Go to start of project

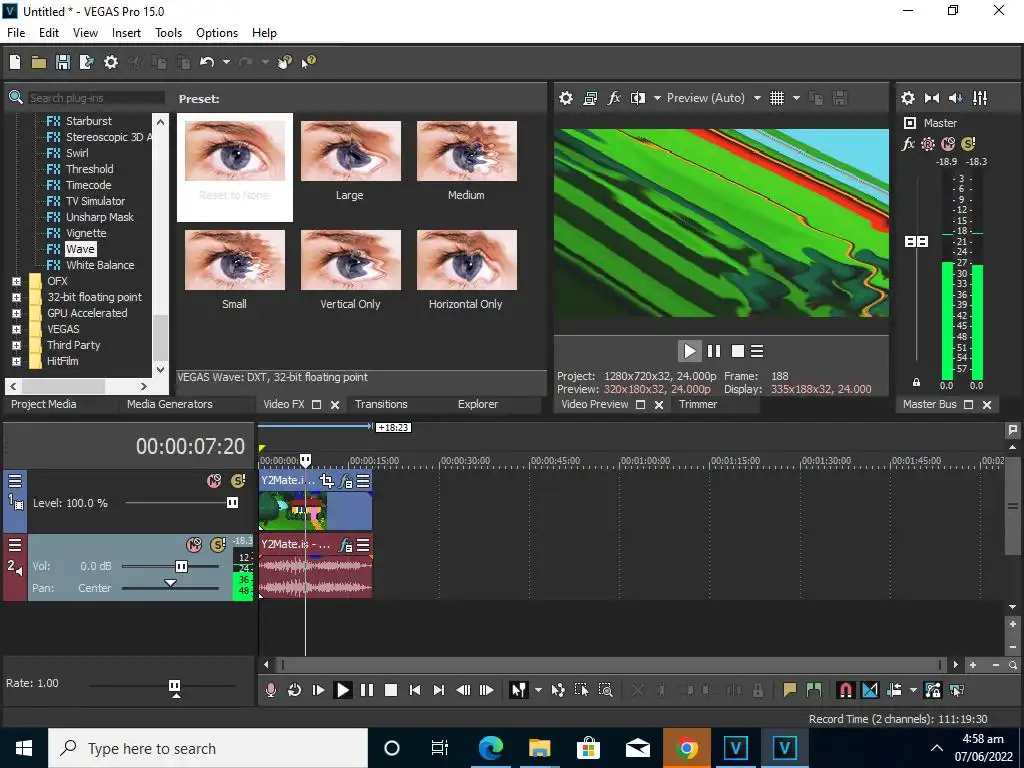point(414,690)
